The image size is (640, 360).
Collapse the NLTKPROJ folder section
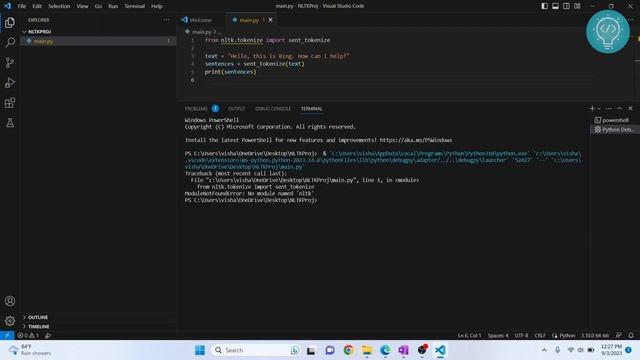(x=98, y=31)
